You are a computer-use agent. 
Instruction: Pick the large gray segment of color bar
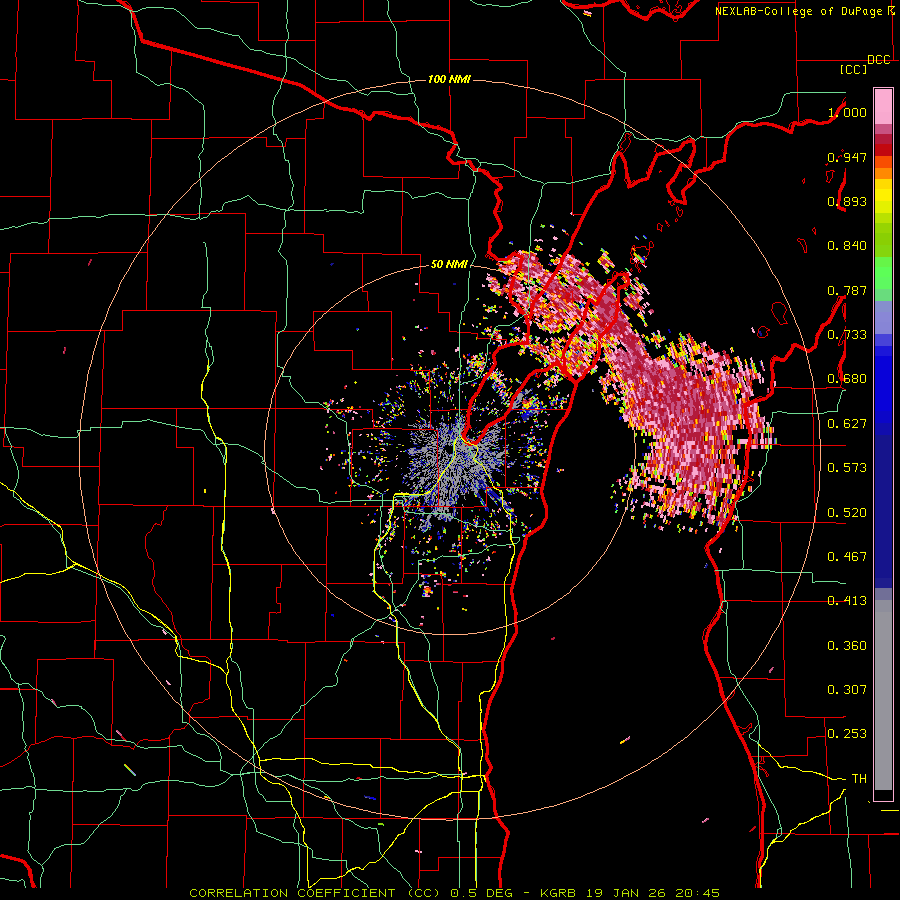(883, 695)
